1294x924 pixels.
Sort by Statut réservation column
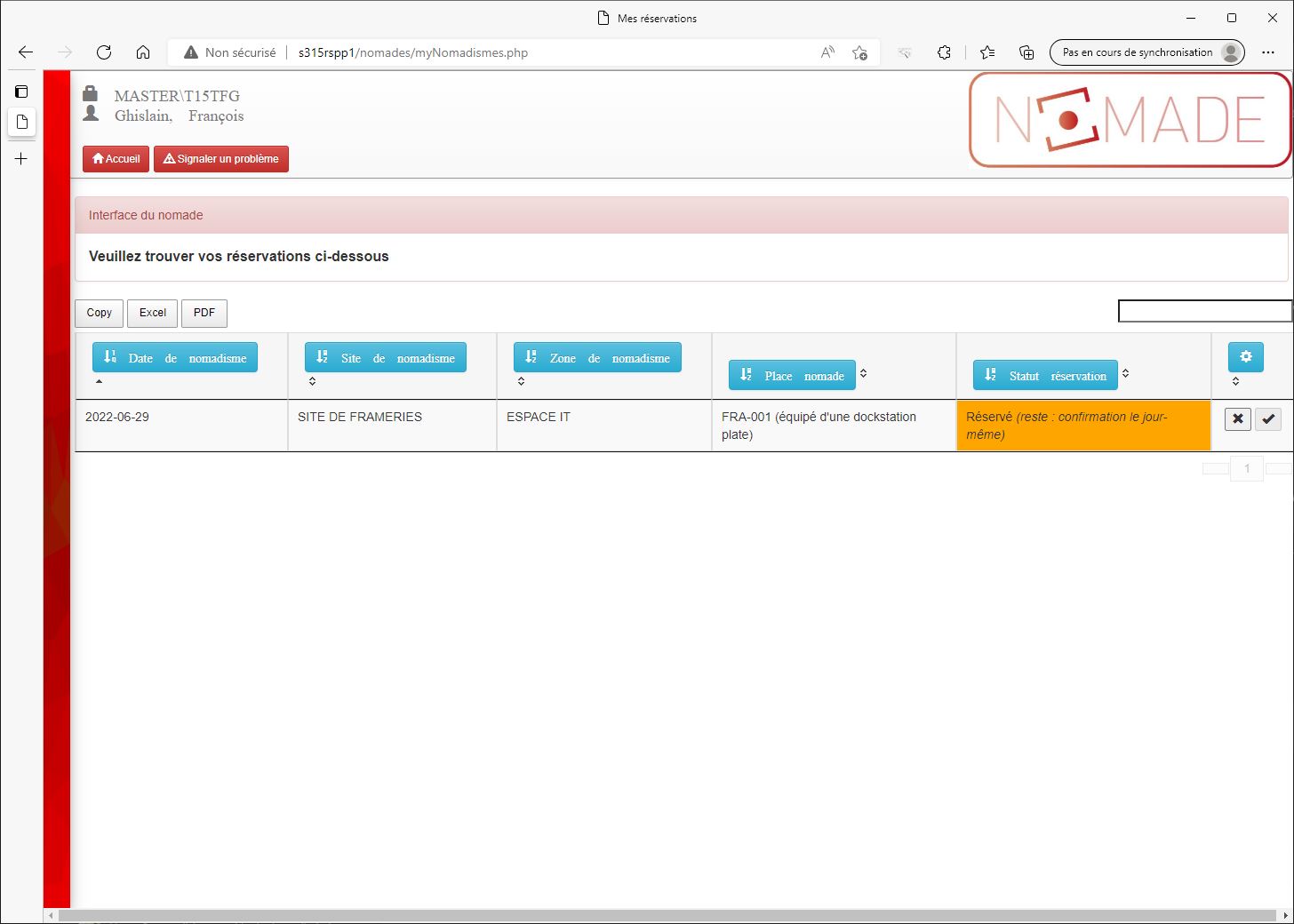pyautogui.click(x=1044, y=376)
